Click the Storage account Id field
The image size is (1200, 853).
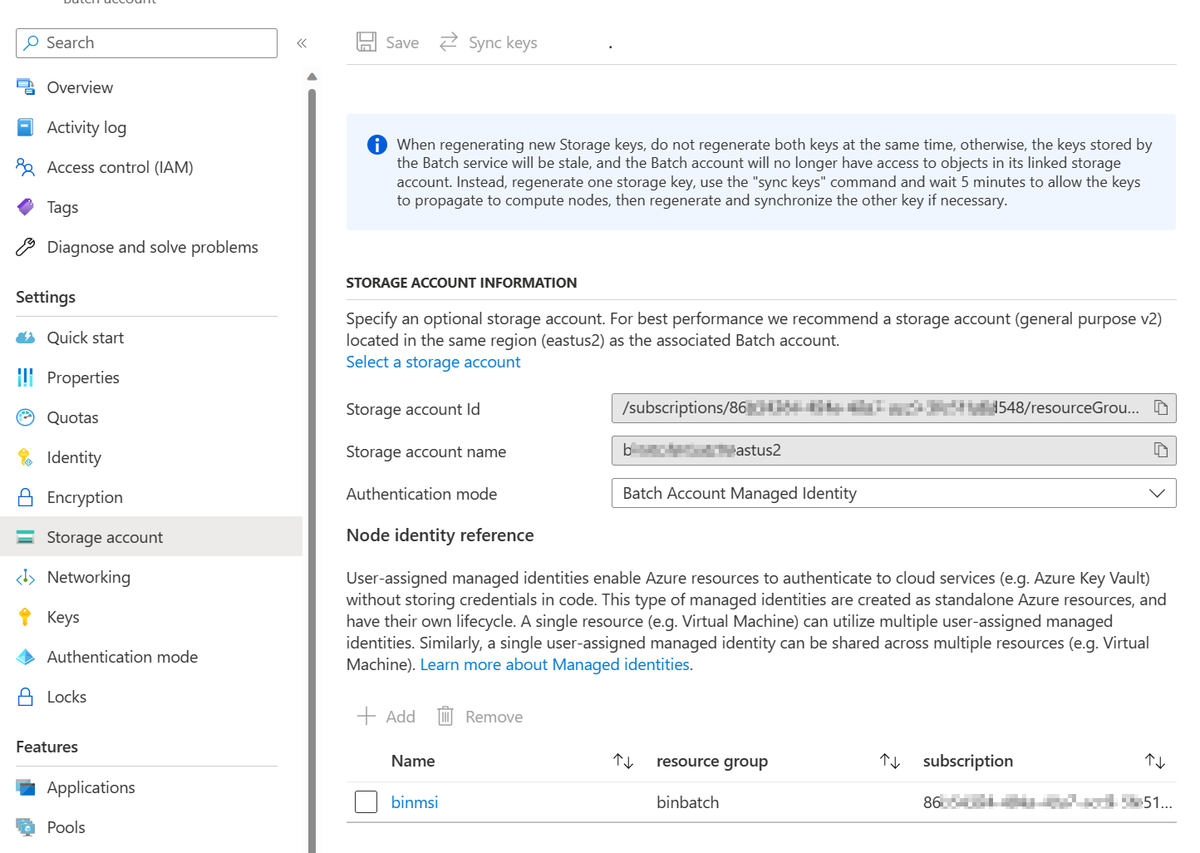[x=894, y=408]
